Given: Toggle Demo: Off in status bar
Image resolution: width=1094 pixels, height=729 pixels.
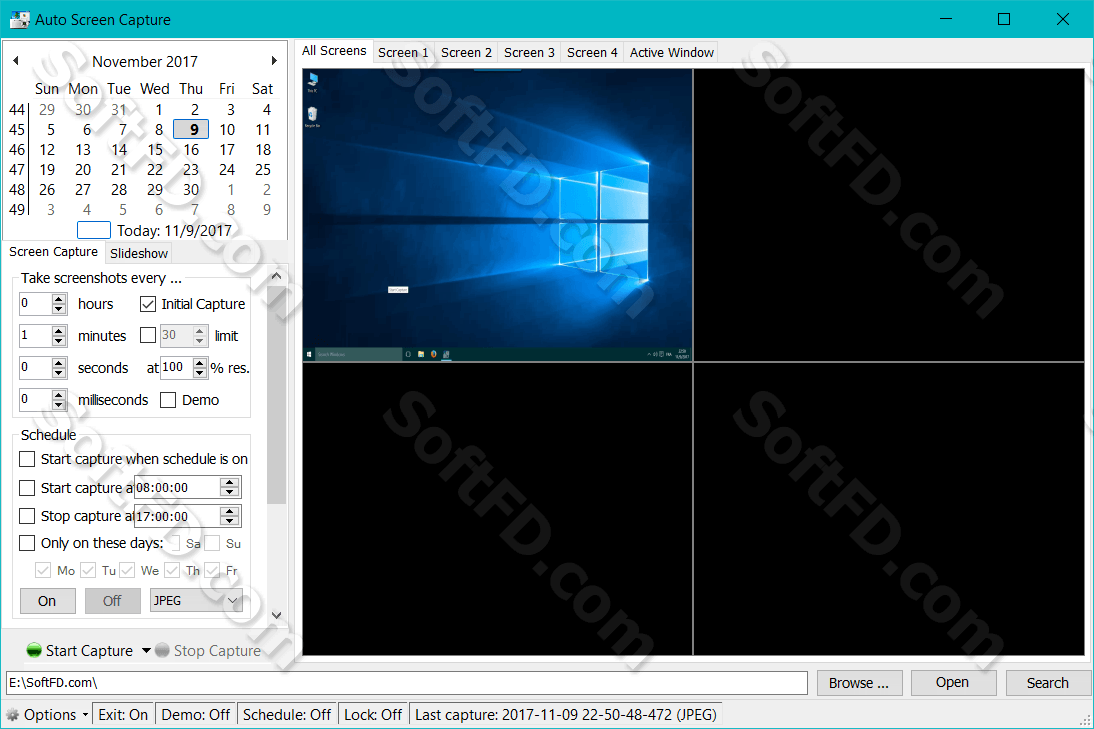Looking at the screenshot, I should [x=195, y=715].
